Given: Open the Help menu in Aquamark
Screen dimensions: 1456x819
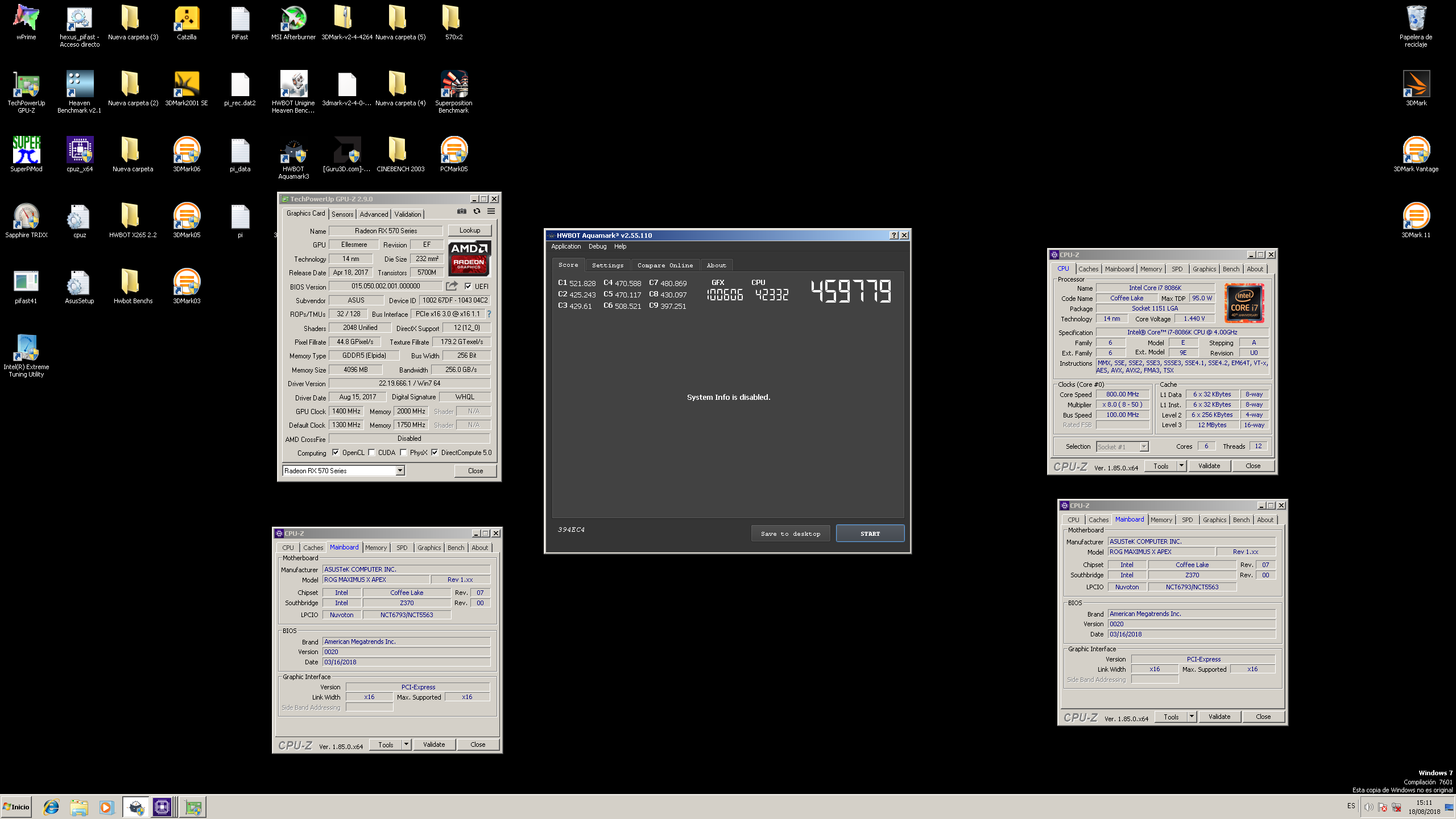Looking at the screenshot, I should (620, 246).
